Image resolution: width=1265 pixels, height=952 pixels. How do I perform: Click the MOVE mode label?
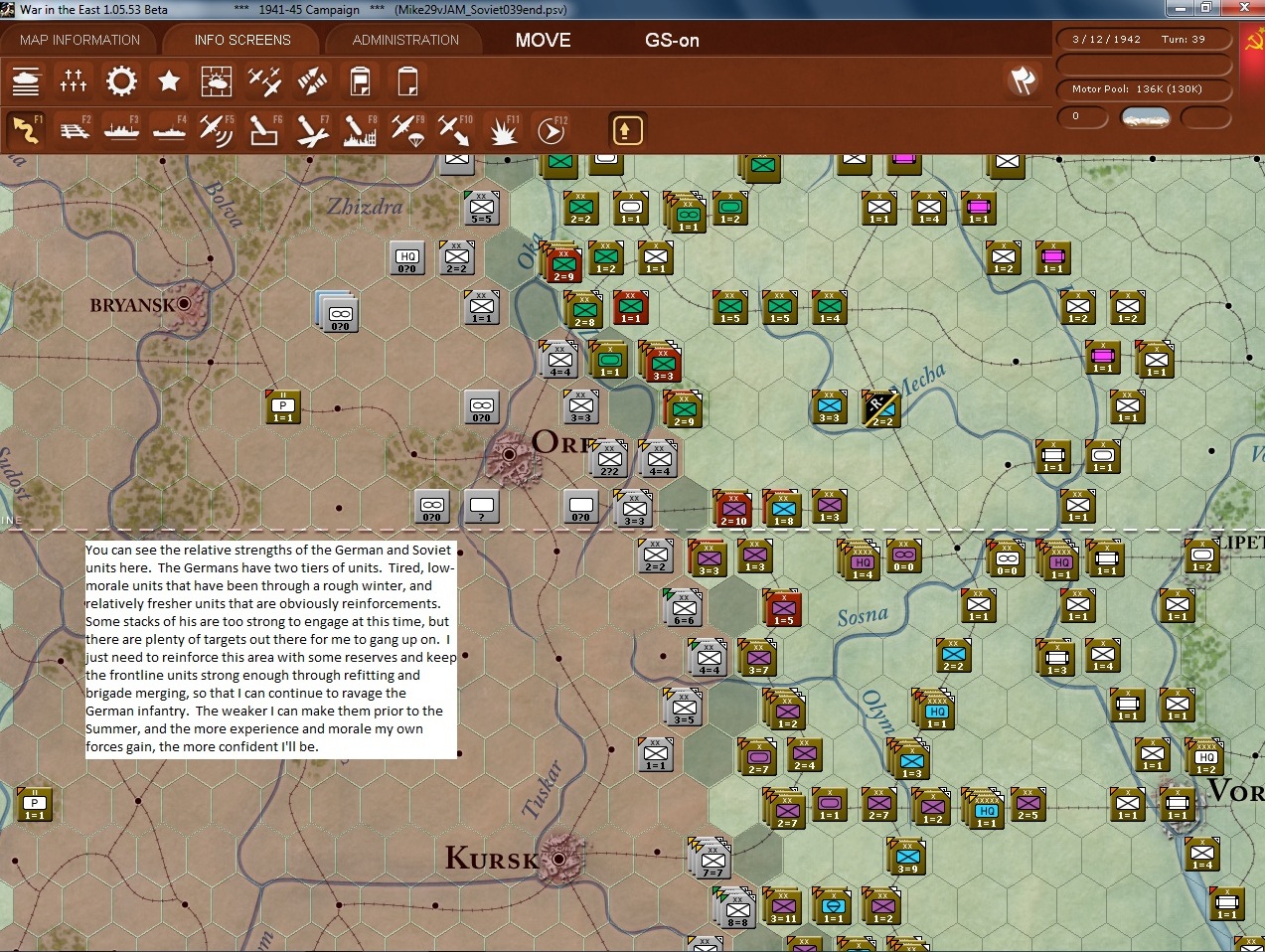click(543, 40)
